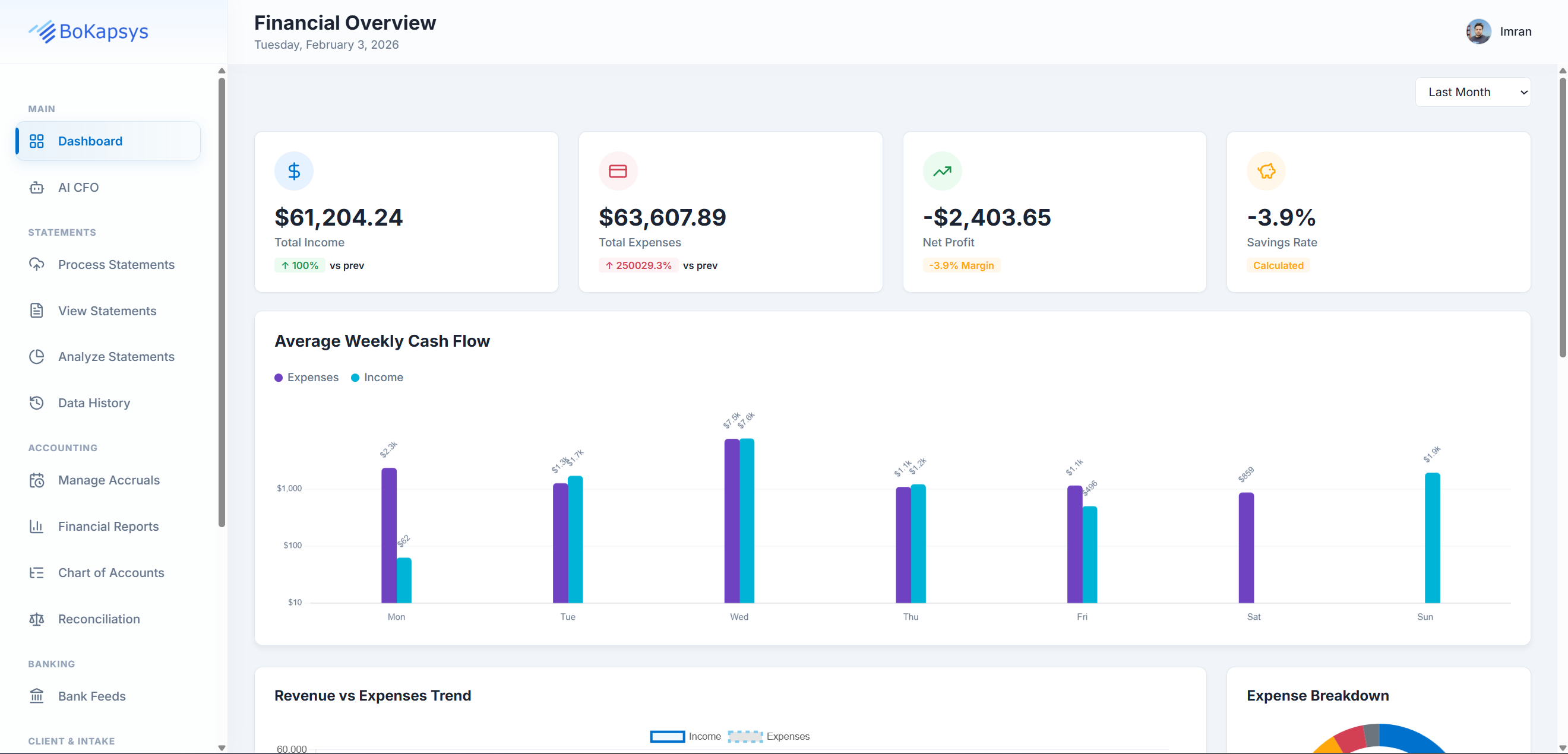Select the AI CFO sidebar icon
This screenshot has height=754, width=1568.
[37, 187]
